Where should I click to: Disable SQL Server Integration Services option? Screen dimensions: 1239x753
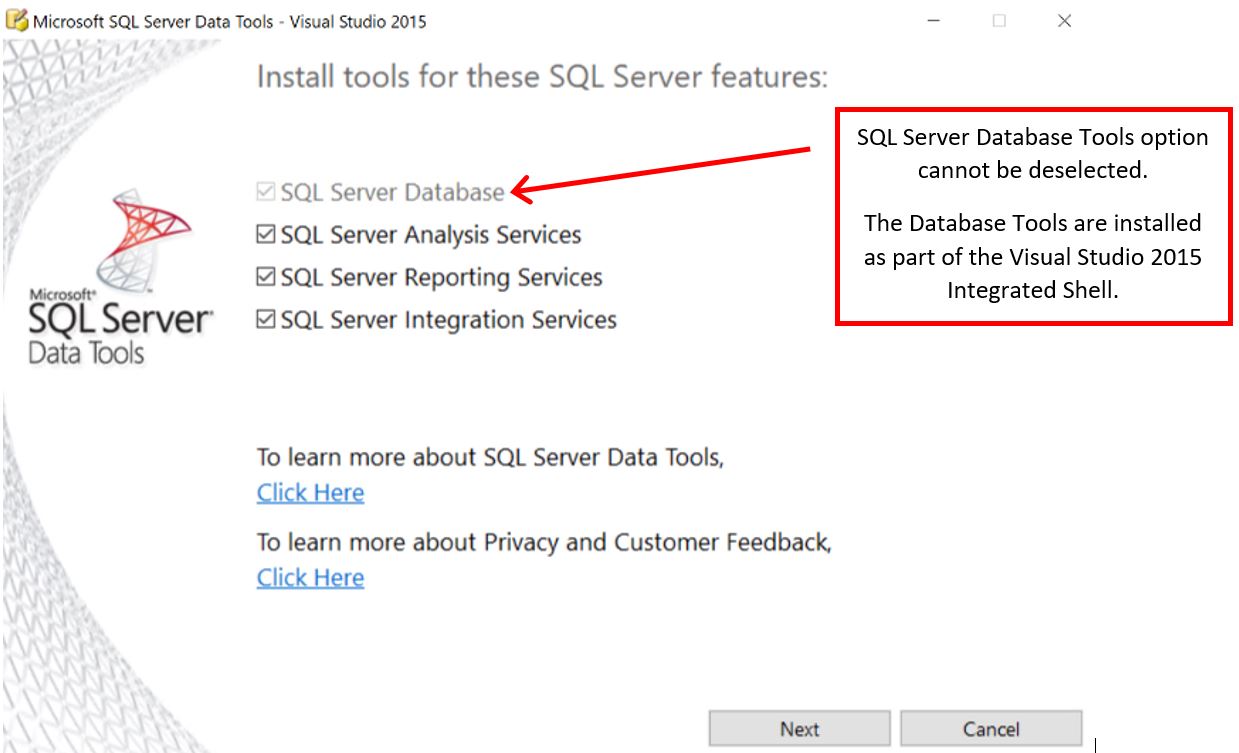265,320
